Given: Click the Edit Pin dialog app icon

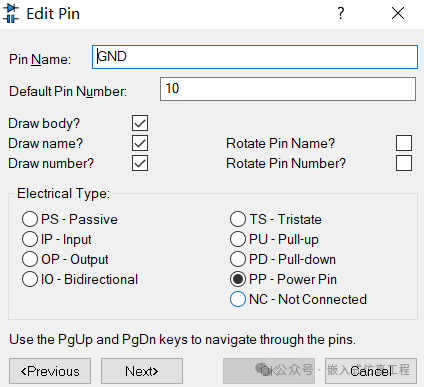Looking at the screenshot, I should point(11,13).
